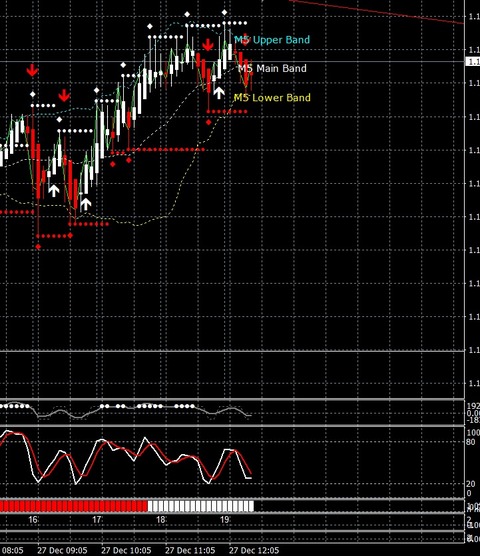This screenshot has width=480, height=556.
Task: Click the highlighted current price tag on axis
Action: pos(473,61)
